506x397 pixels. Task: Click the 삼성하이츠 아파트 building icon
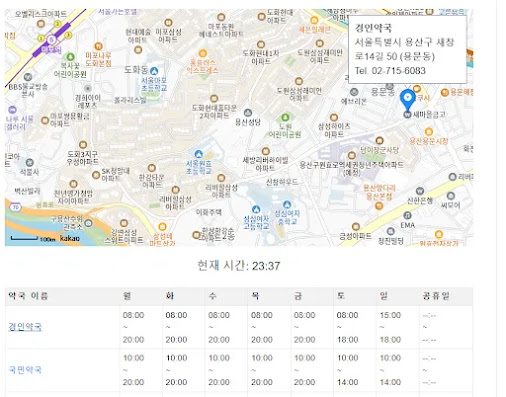tap(334, 117)
